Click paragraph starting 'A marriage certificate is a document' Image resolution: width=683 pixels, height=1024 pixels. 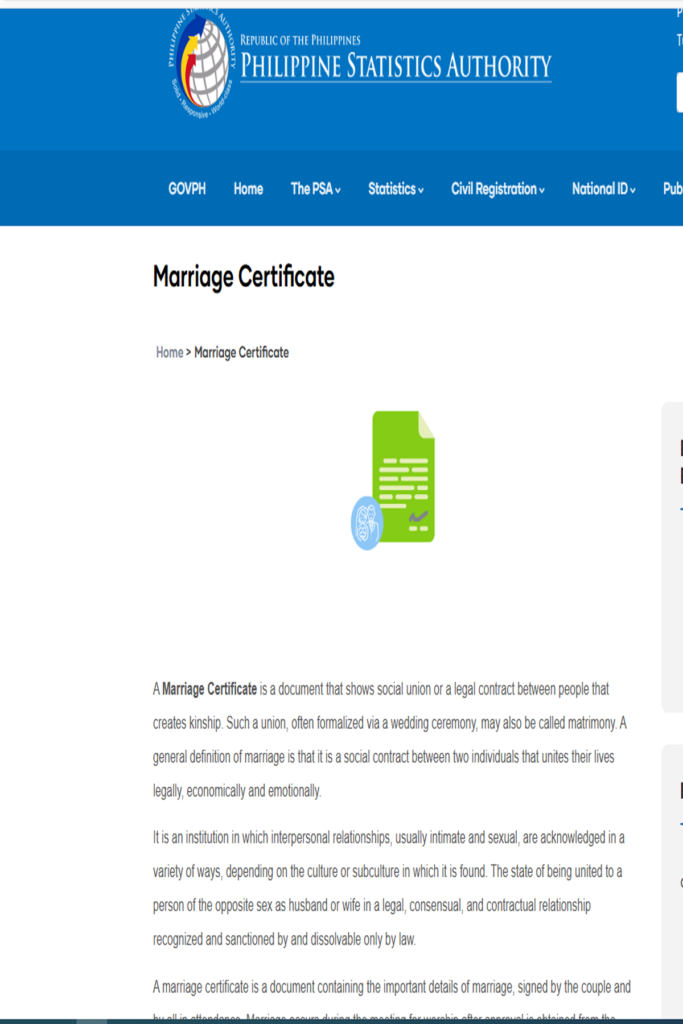pos(392,999)
